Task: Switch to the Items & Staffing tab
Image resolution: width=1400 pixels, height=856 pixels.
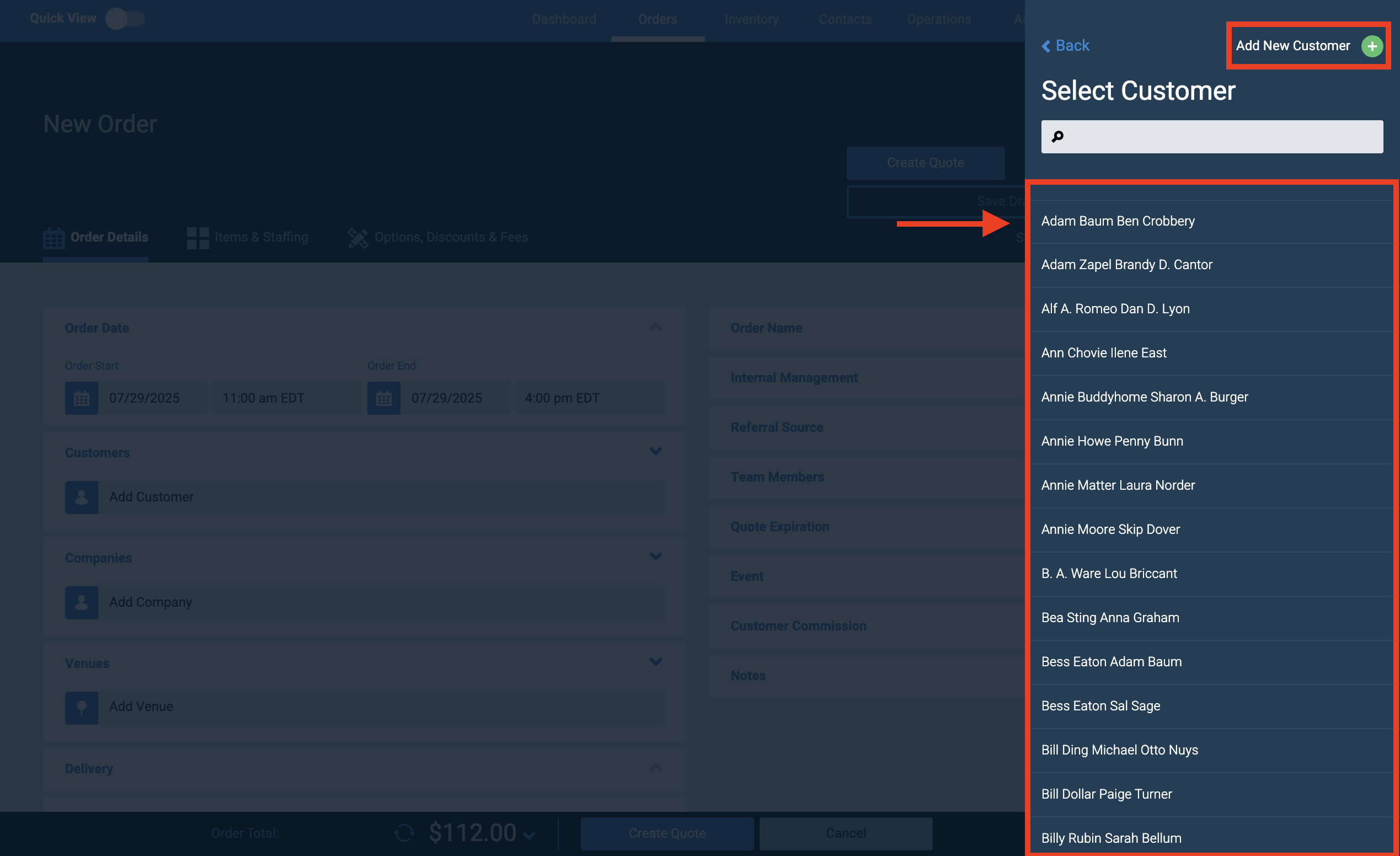Action: (x=248, y=237)
